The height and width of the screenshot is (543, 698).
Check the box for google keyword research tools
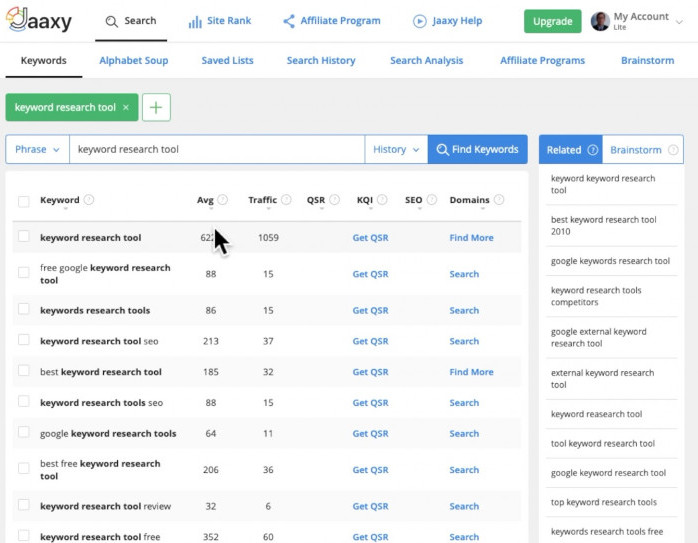click(x=24, y=432)
